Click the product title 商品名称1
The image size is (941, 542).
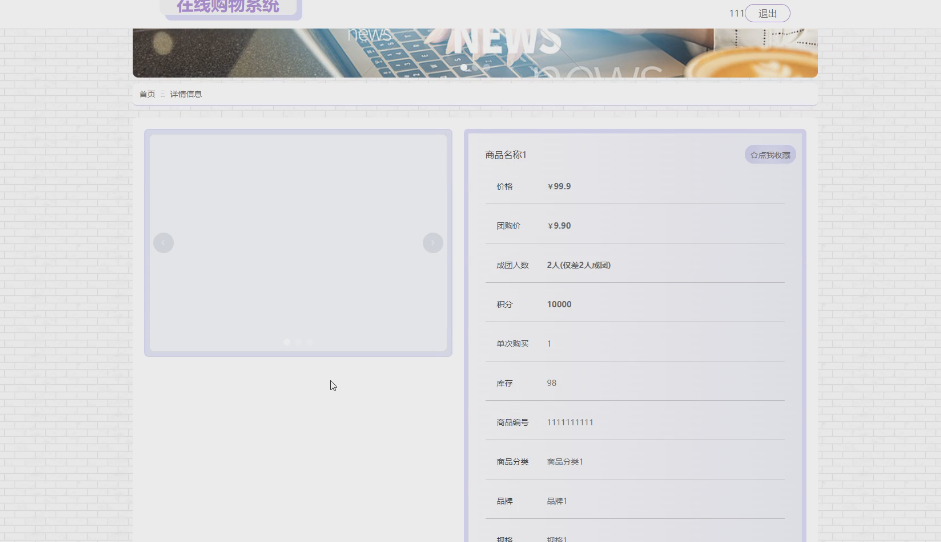point(506,155)
